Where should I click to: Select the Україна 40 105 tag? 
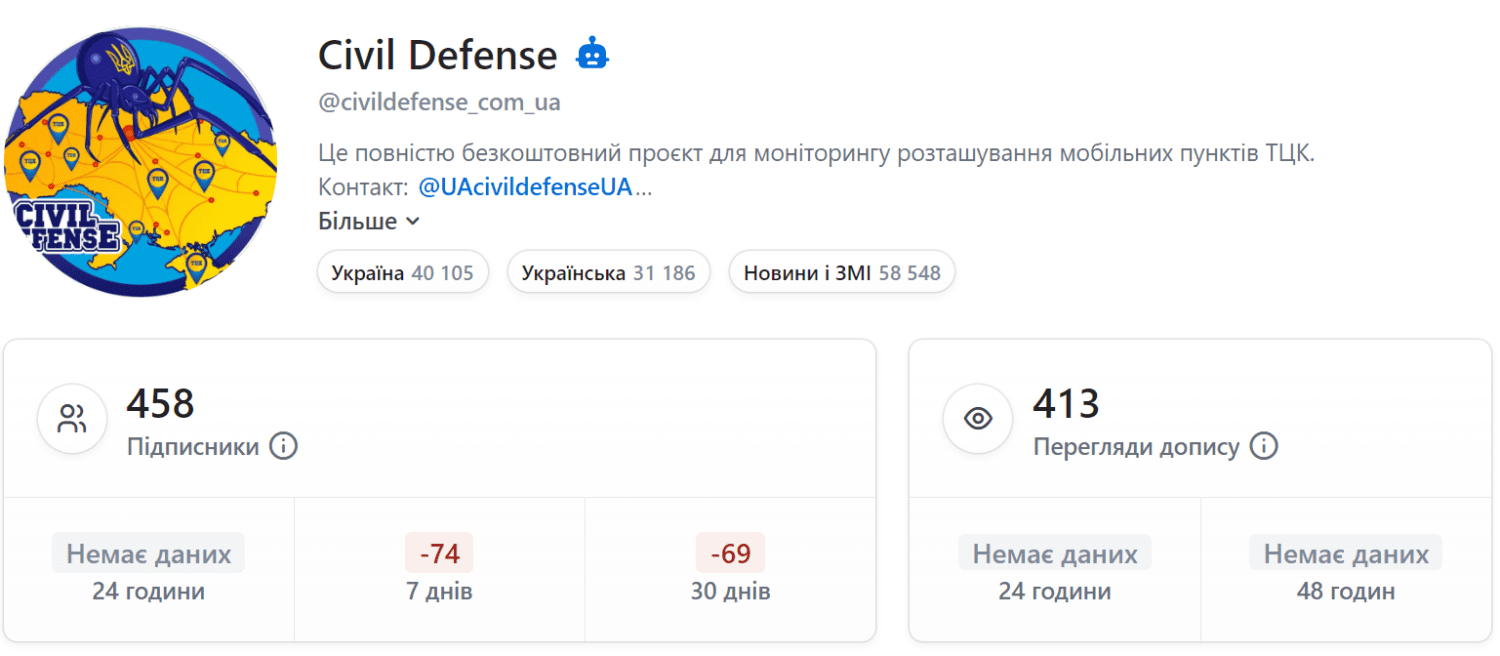point(402,273)
